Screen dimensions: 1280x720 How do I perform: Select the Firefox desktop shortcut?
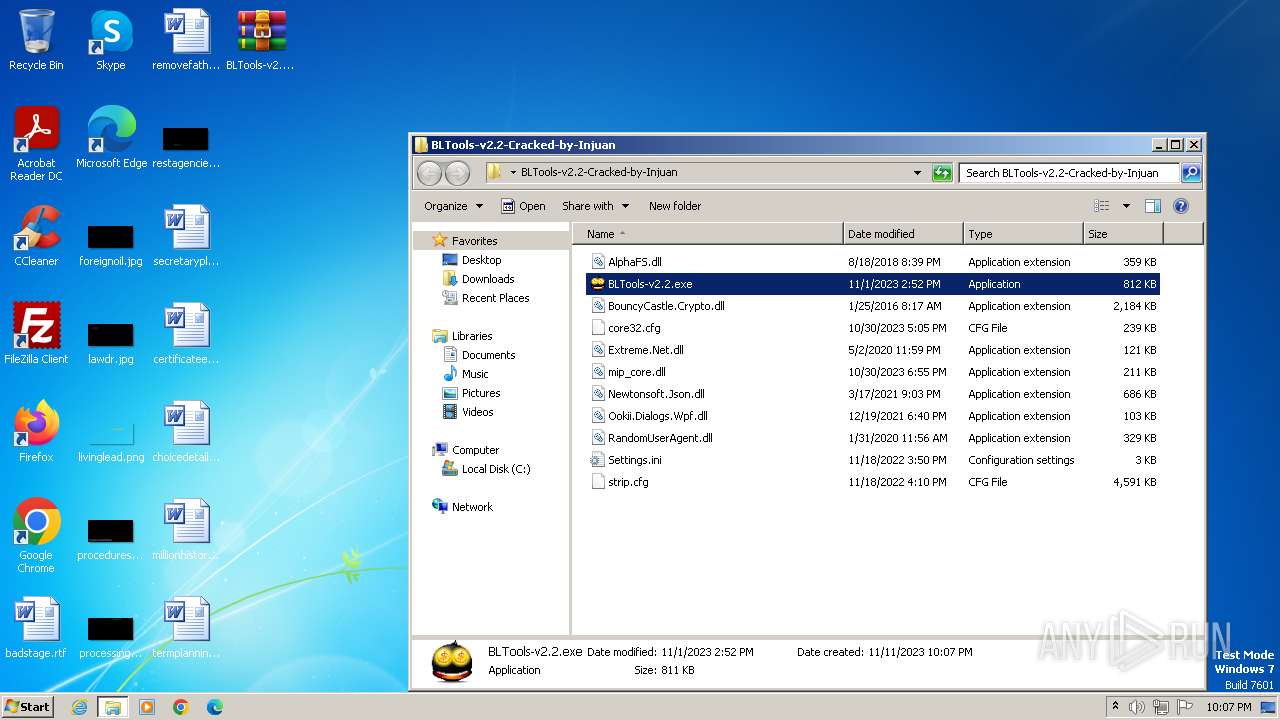tap(36, 432)
